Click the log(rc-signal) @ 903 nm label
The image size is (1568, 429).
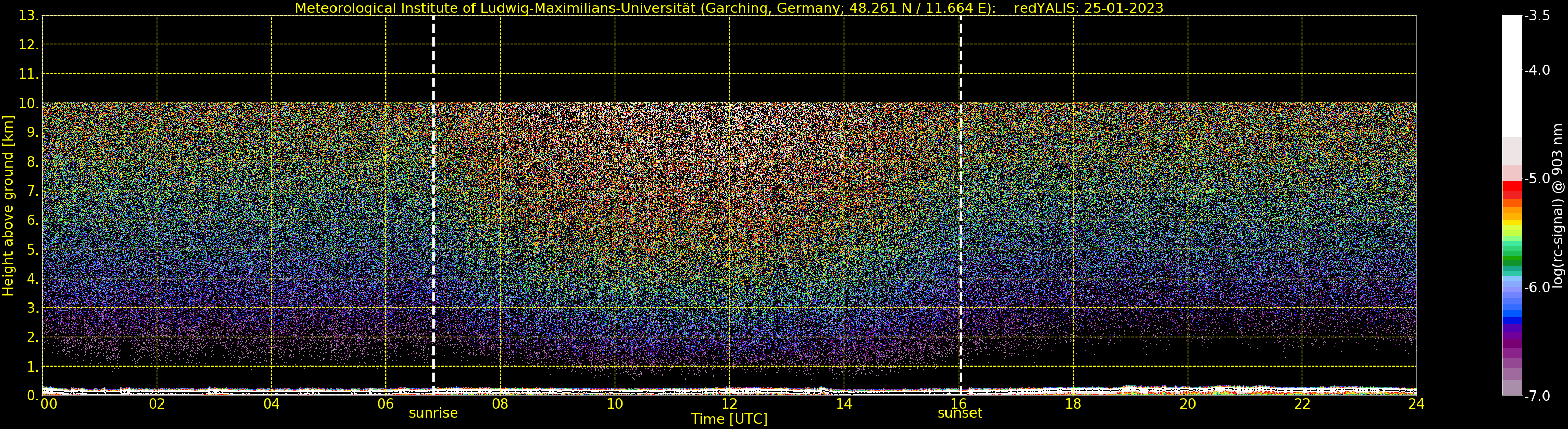pyautogui.click(x=1557, y=206)
